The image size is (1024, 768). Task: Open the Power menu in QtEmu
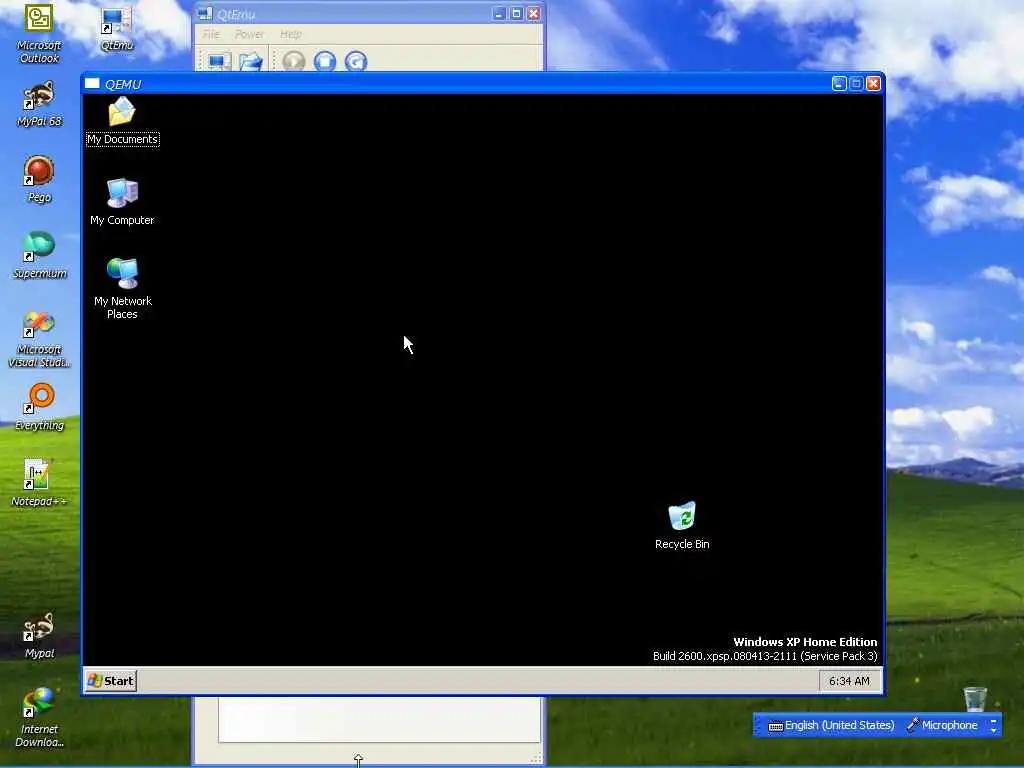249,34
